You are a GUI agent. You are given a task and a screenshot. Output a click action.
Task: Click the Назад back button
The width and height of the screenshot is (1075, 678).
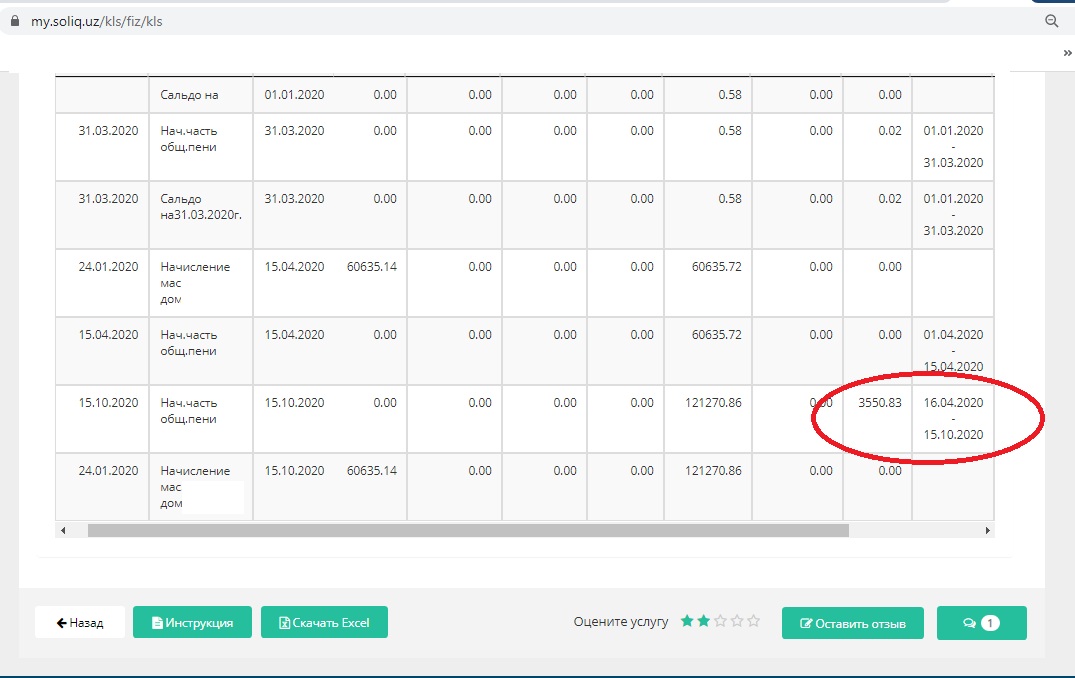point(80,622)
